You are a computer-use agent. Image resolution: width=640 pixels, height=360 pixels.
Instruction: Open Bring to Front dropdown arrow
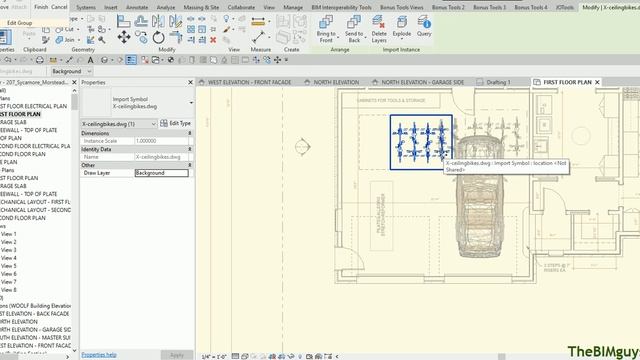(338, 38)
